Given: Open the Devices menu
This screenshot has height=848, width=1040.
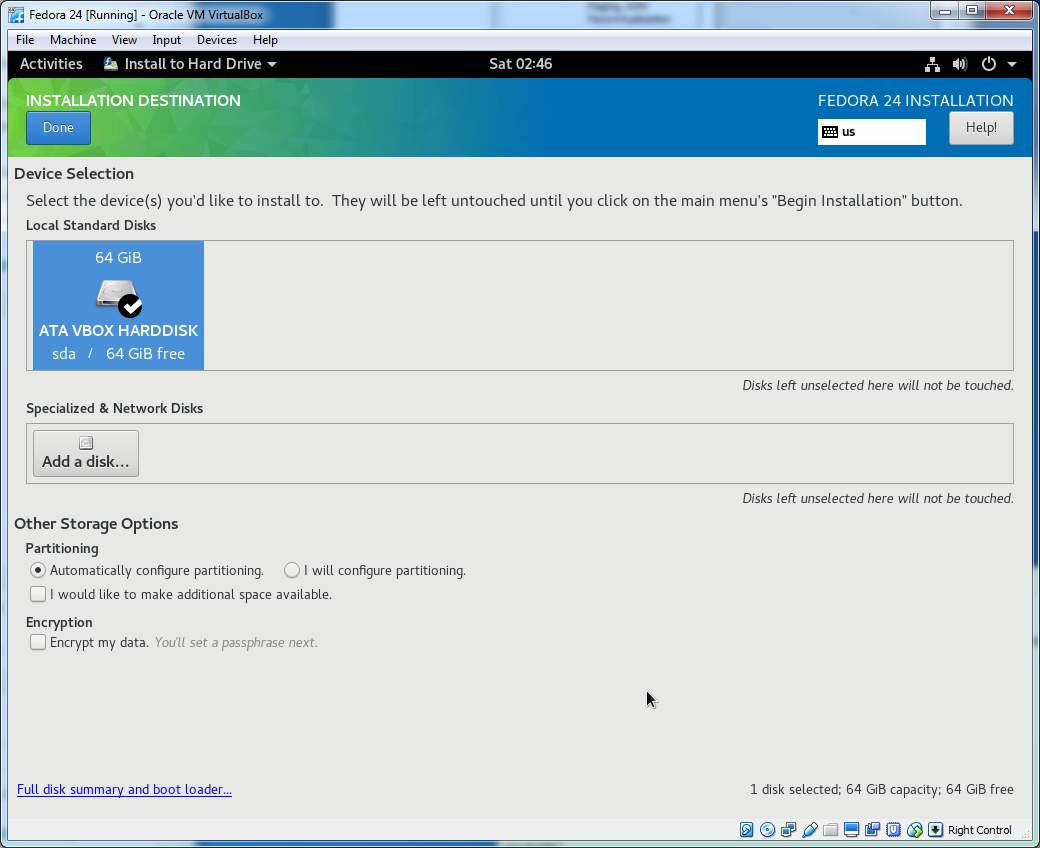Looking at the screenshot, I should [x=217, y=40].
